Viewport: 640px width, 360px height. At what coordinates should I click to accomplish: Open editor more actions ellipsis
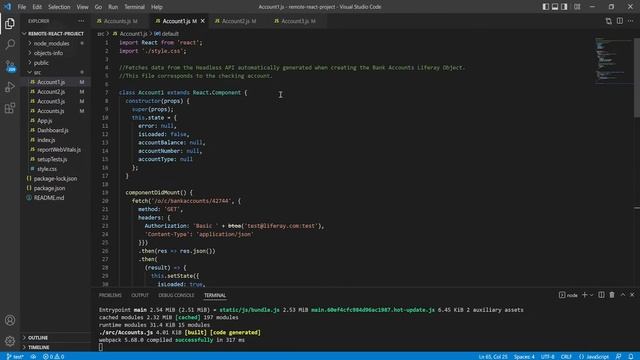point(631,21)
